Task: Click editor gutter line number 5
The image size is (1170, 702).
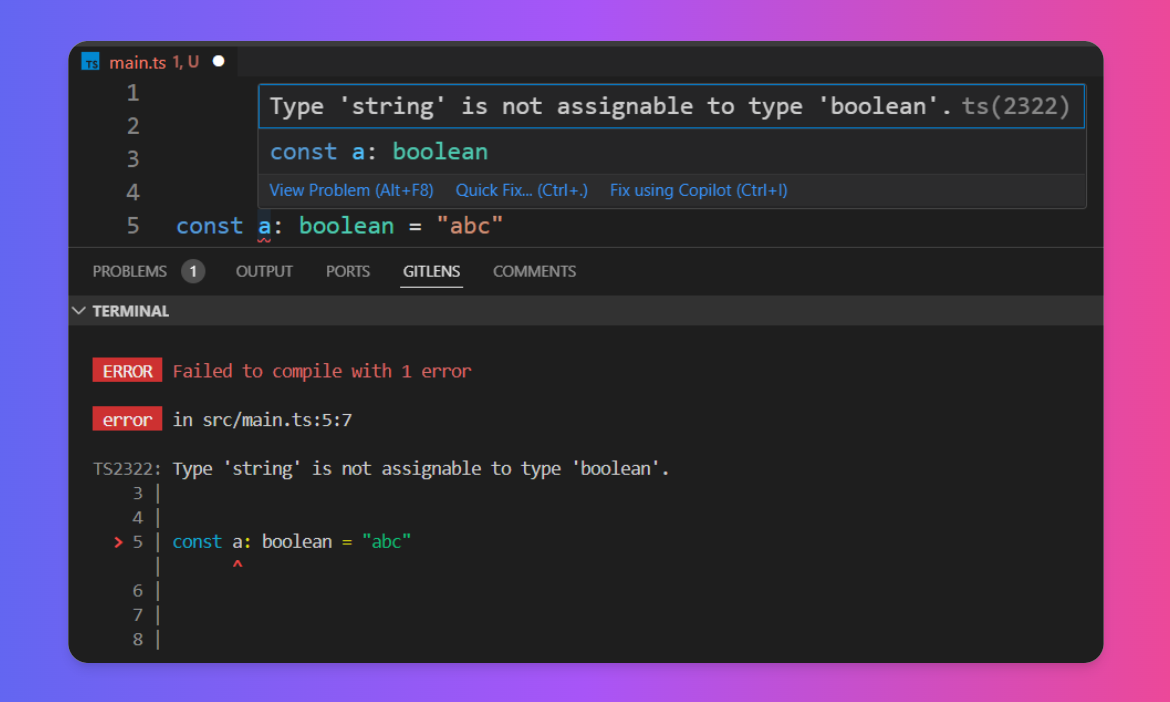Action: [133, 225]
